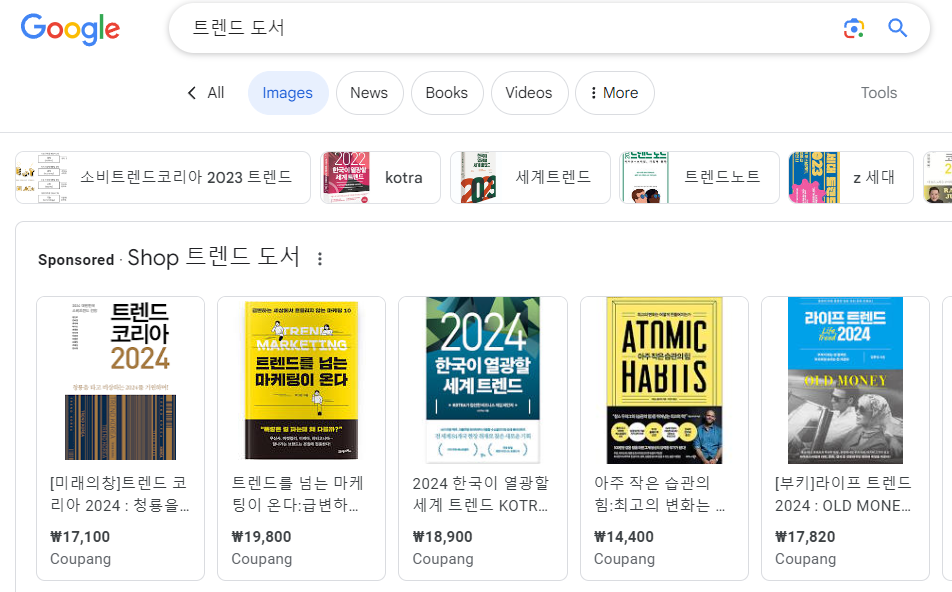
Task: Click thumbnail image in kotra chip
Action: click(345, 177)
